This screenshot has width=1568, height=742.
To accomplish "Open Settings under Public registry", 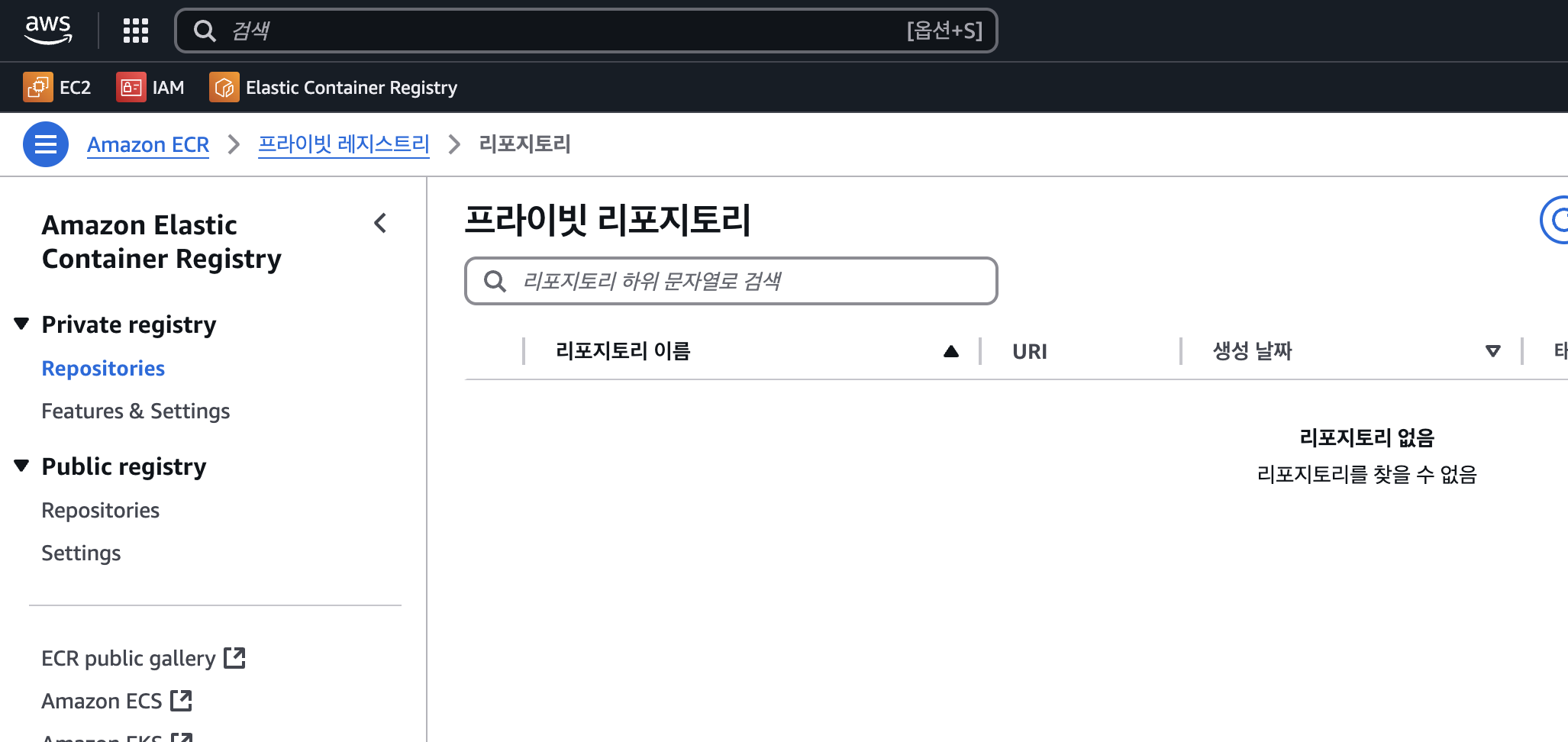I will tap(81, 553).
